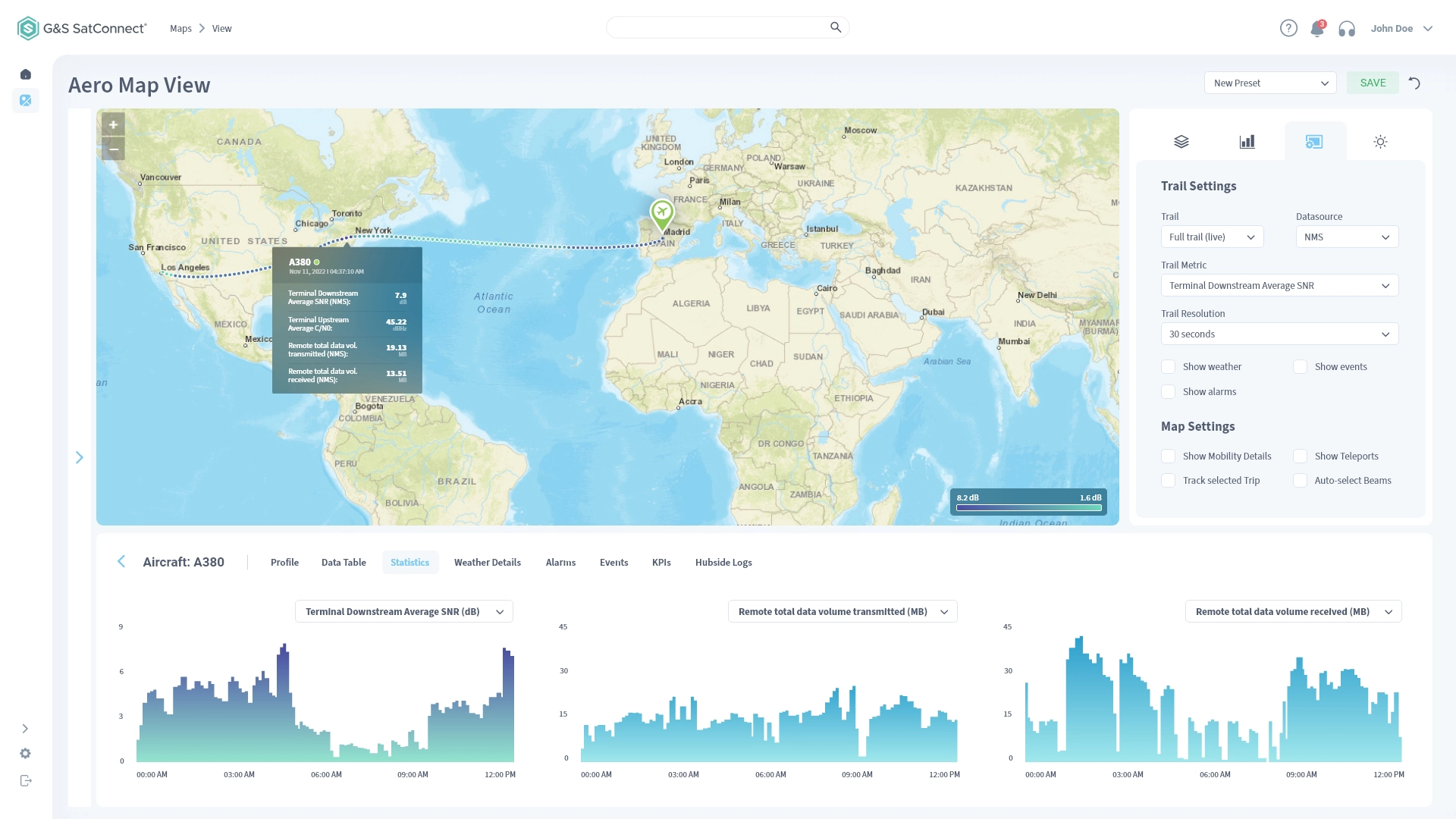Enable Show weather checkbox
Screen dimensions: 1456x819
coord(1169,367)
